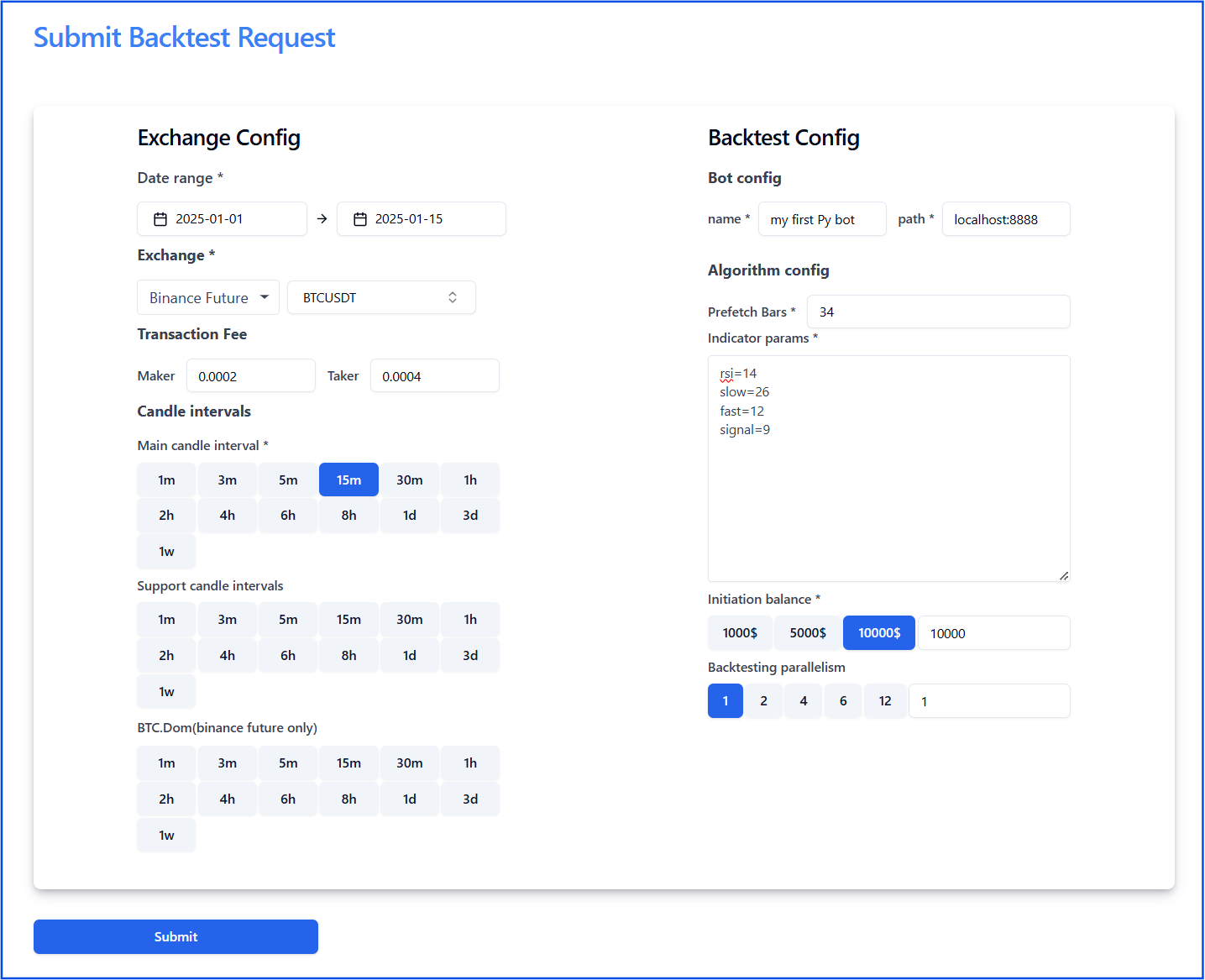Pick parallelism value 4

pos(804,701)
